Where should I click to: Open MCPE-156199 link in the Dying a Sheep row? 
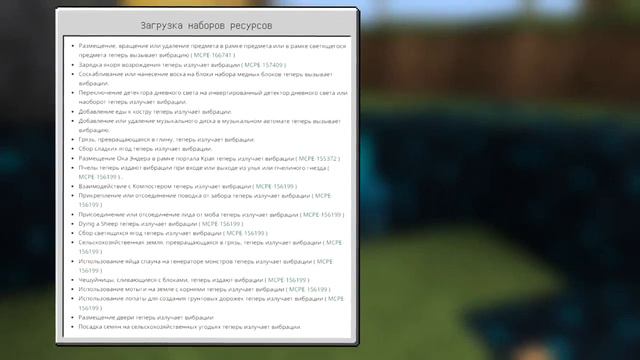tap(221, 224)
